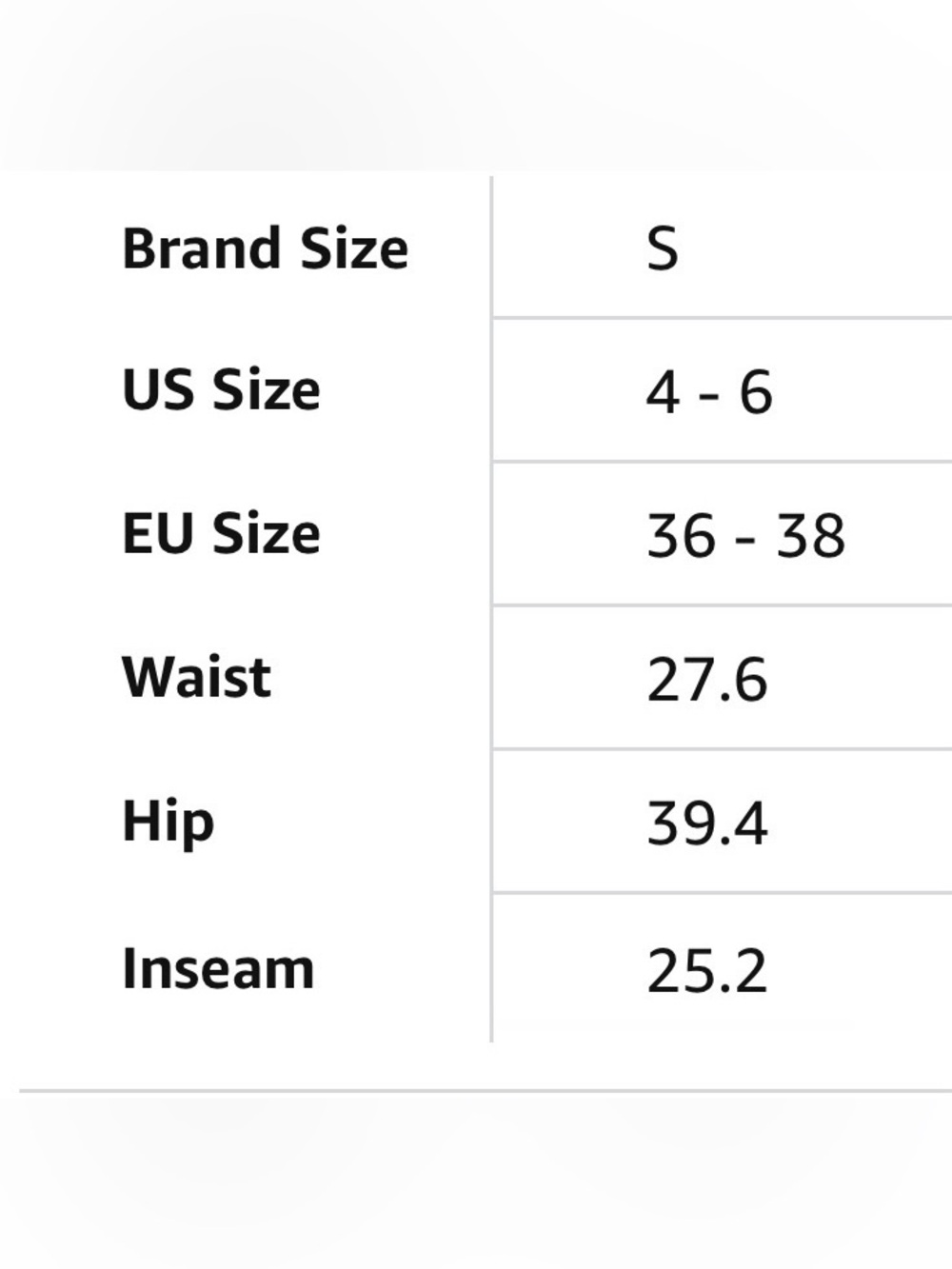The height and width of the screenshot is (1269, 952).
Task: Click the word Brand in first row
Action: [200, 248]
